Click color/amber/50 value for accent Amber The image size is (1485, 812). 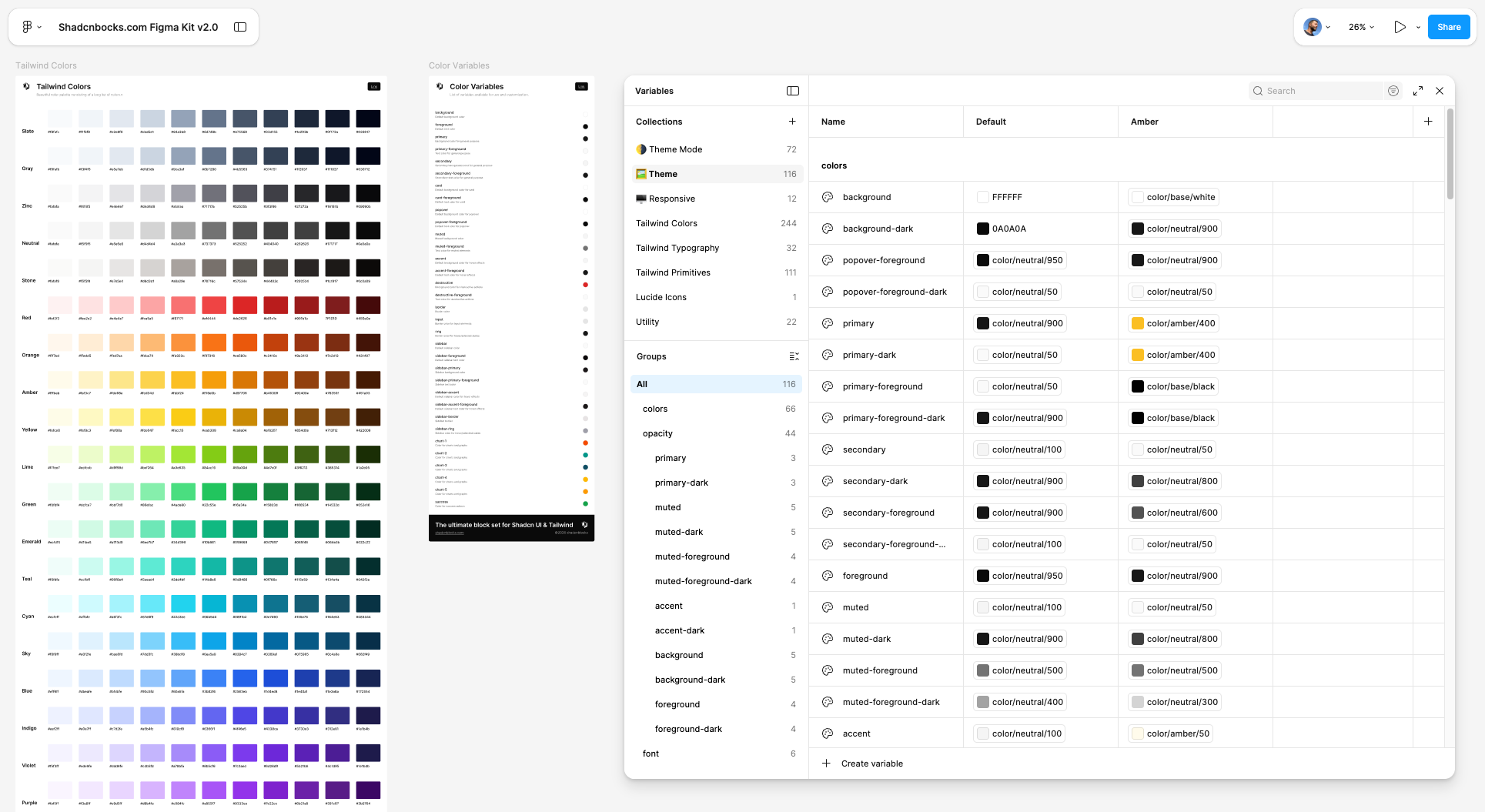point(1171,733)
